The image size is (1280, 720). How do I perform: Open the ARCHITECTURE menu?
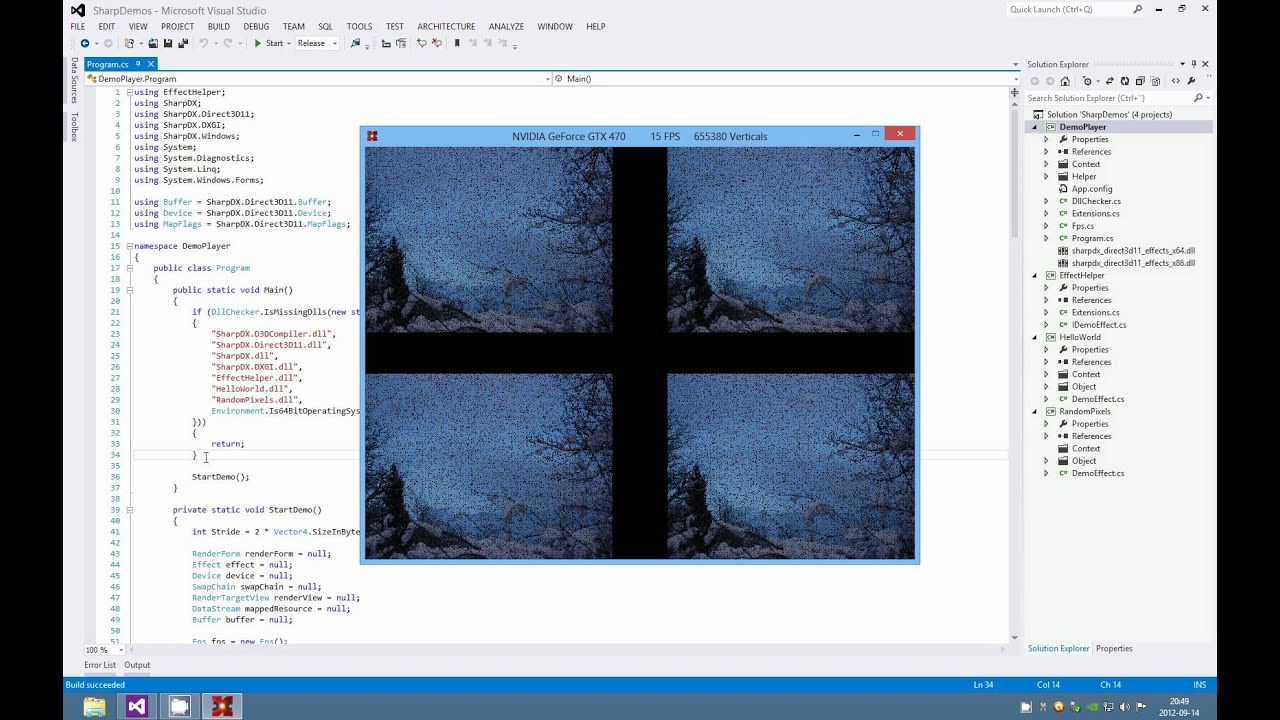pos(446,26)
